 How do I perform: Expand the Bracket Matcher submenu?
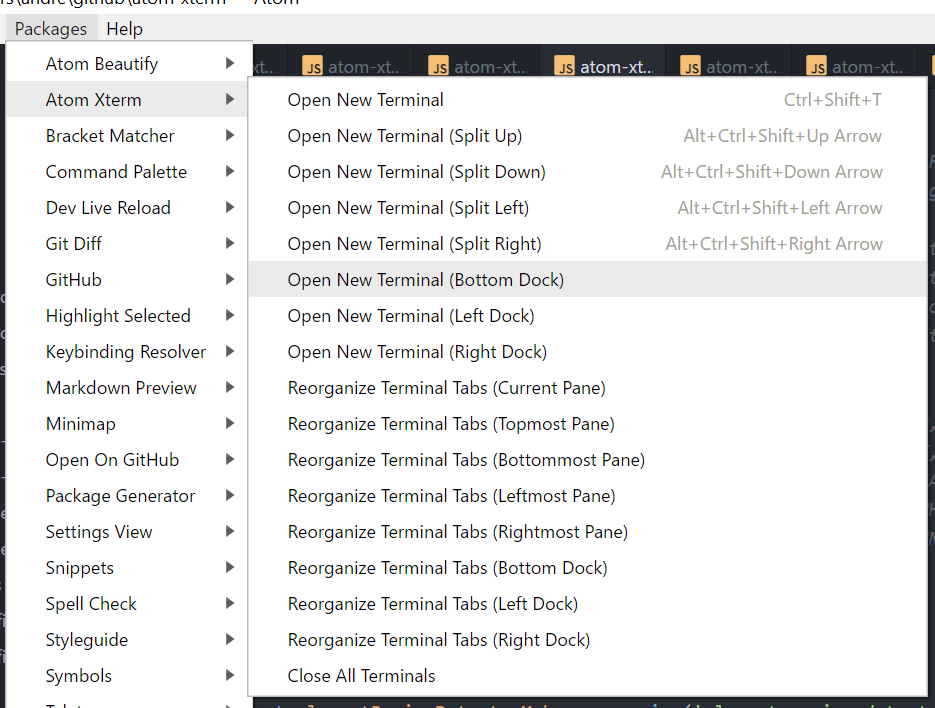126,136
